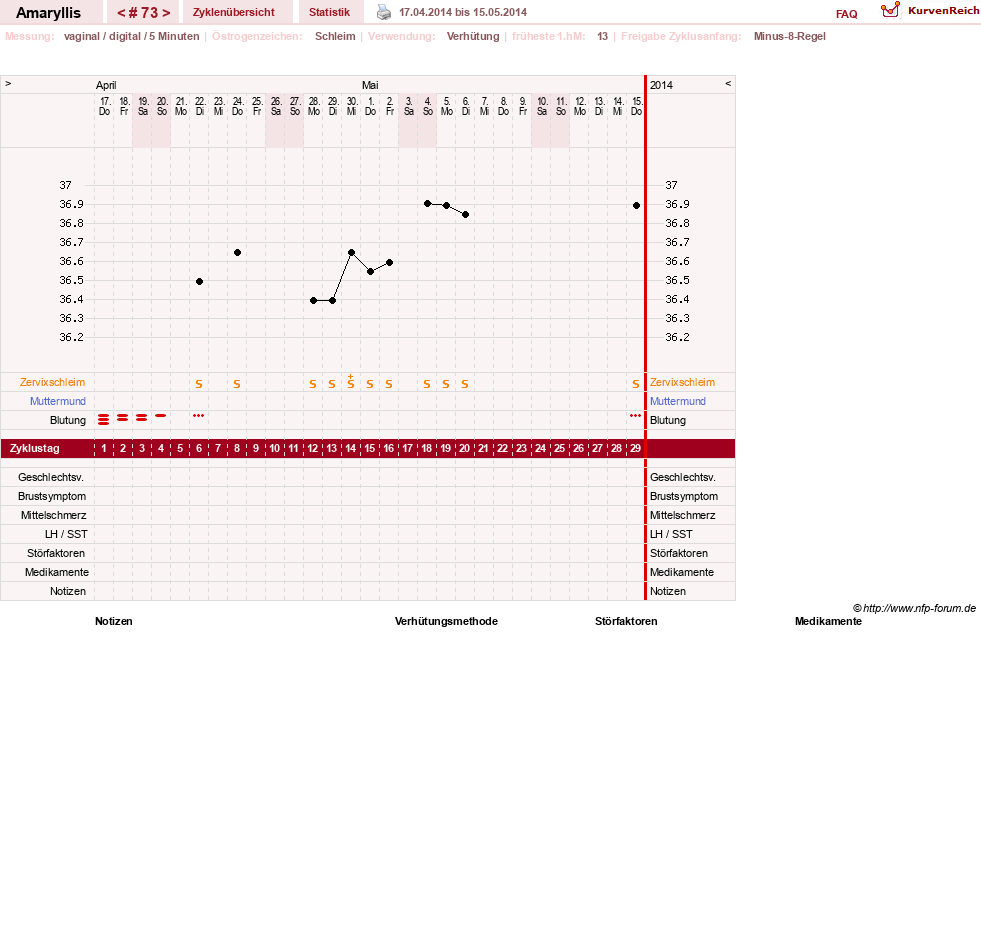Click right Muttermund row label
Screen dimensions: 981x940
[678, 401]
